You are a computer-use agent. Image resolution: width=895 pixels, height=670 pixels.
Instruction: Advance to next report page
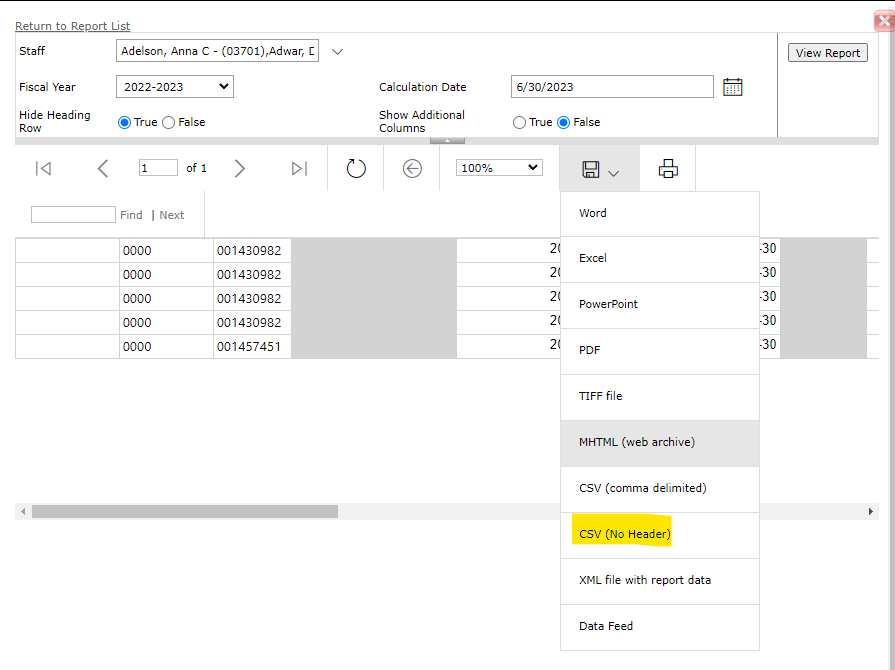point(239,168)
